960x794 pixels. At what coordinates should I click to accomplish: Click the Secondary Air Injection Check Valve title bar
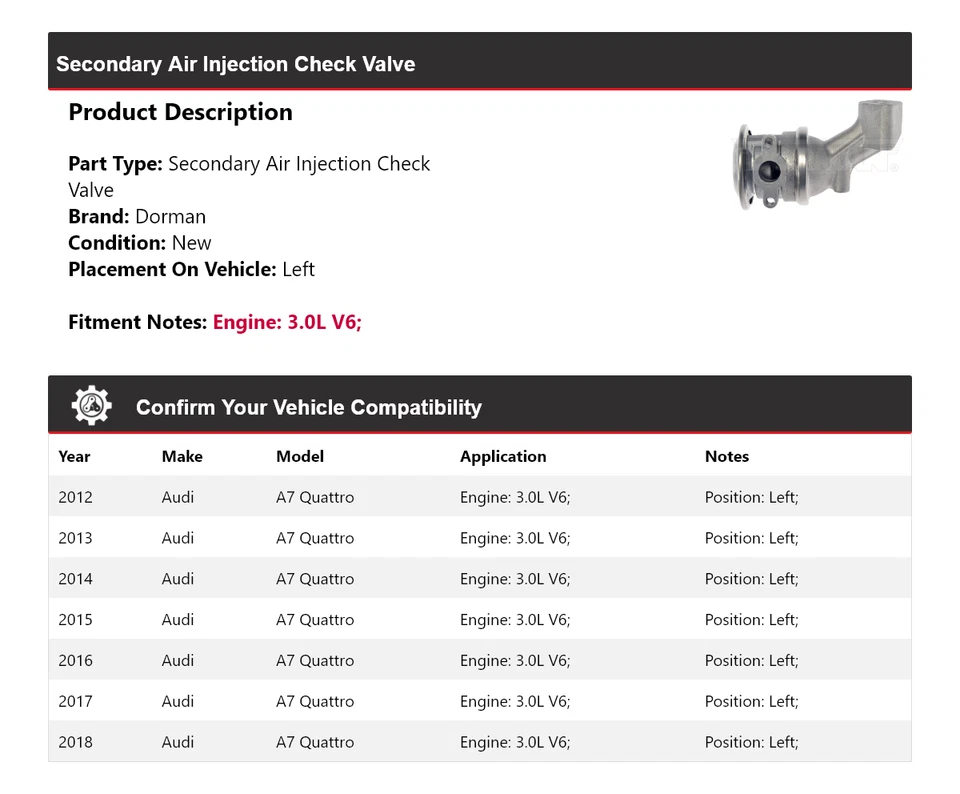tap(236, 64)
